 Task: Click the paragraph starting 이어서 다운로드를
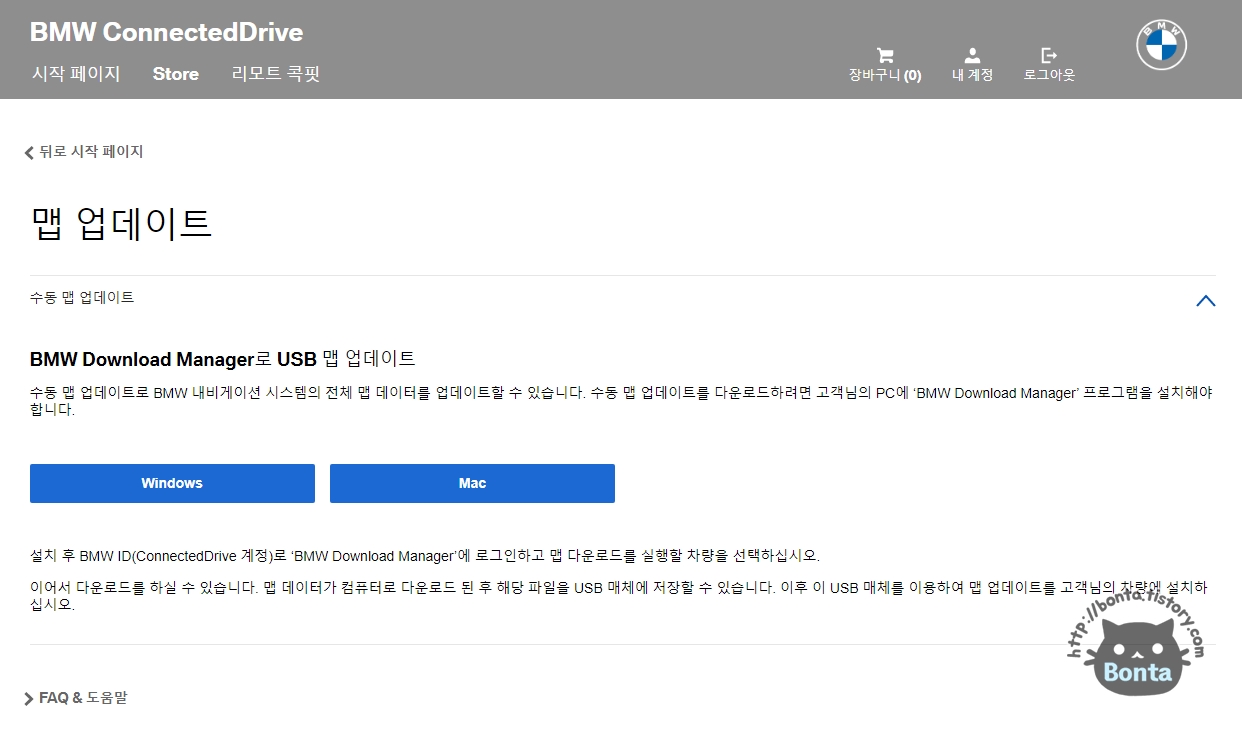[619, 596]
